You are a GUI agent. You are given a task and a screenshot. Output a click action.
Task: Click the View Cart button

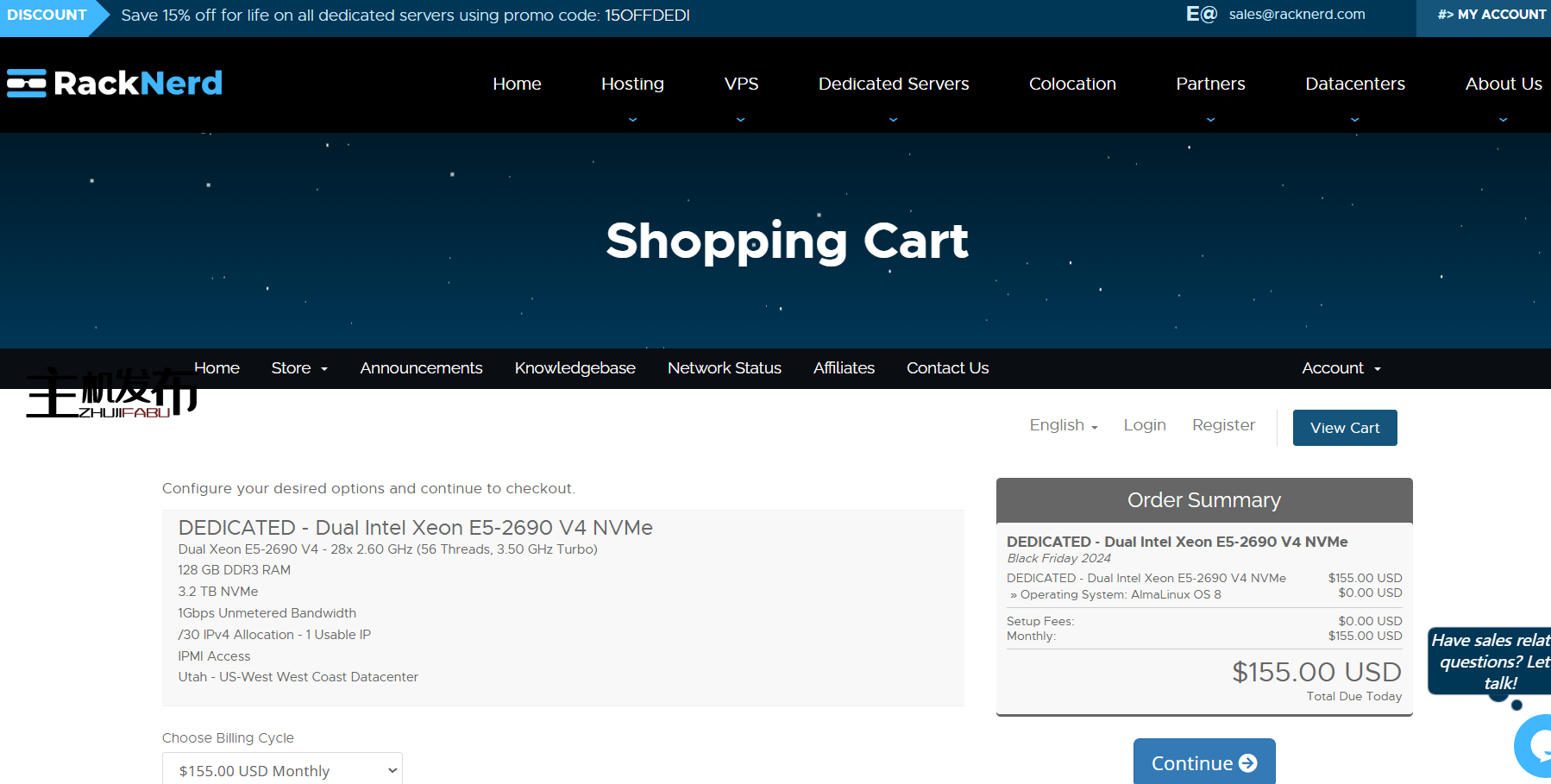point(1344,428)
